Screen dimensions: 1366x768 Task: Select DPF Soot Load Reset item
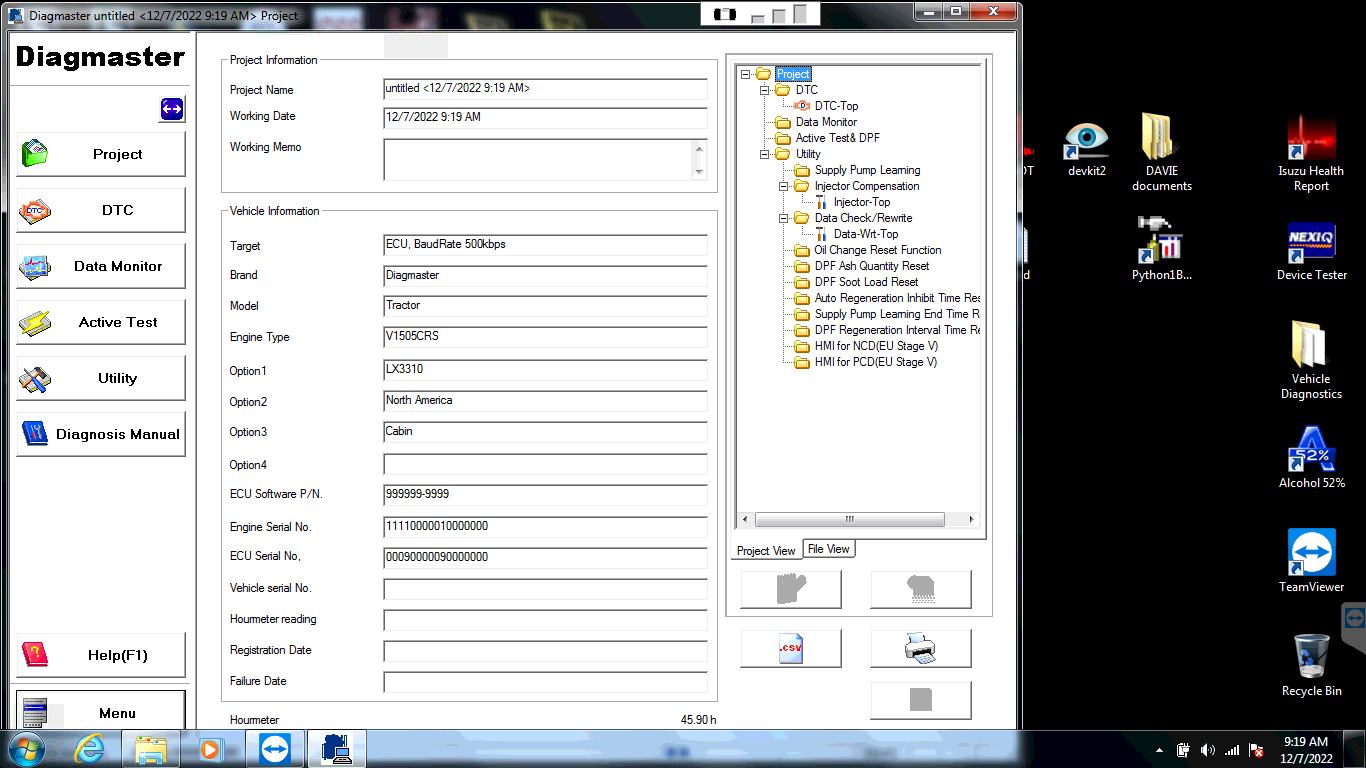tap(866, 282)
